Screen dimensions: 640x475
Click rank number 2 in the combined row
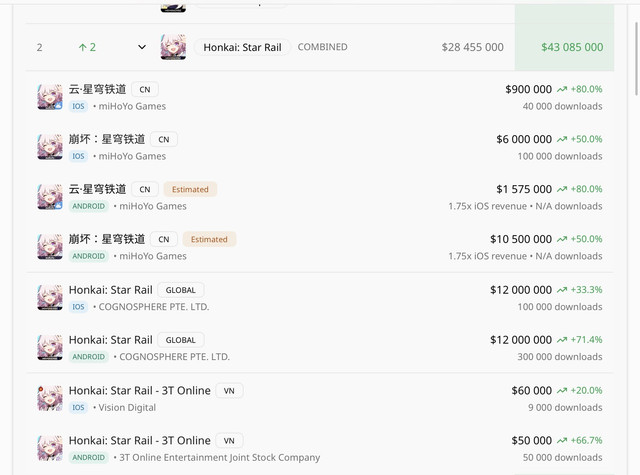pos(39,47)
